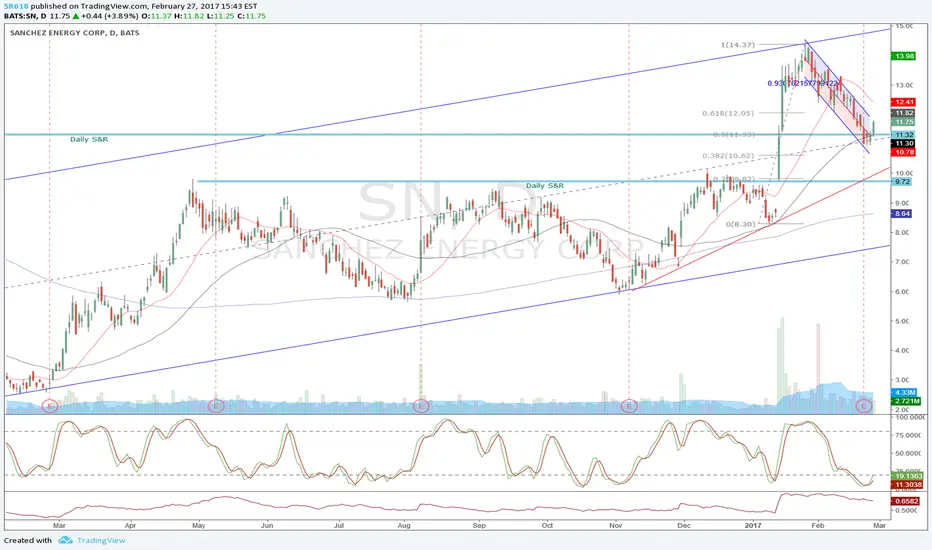Click the Daily S&R label on the 11.32 line
This screenshot has height=550, width=932.
pos(89,139)
